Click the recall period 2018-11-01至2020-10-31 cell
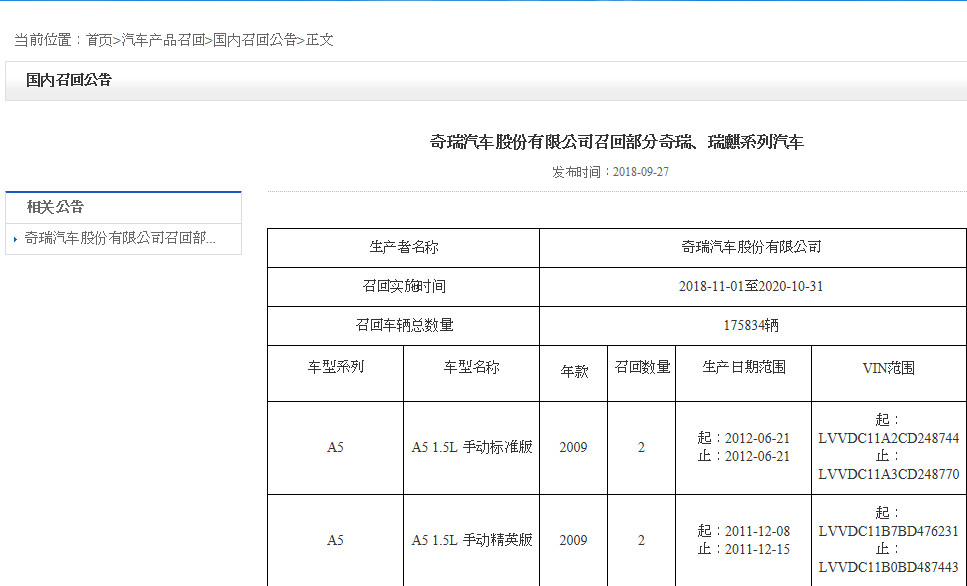967x586 pixels. pos(751,288)
